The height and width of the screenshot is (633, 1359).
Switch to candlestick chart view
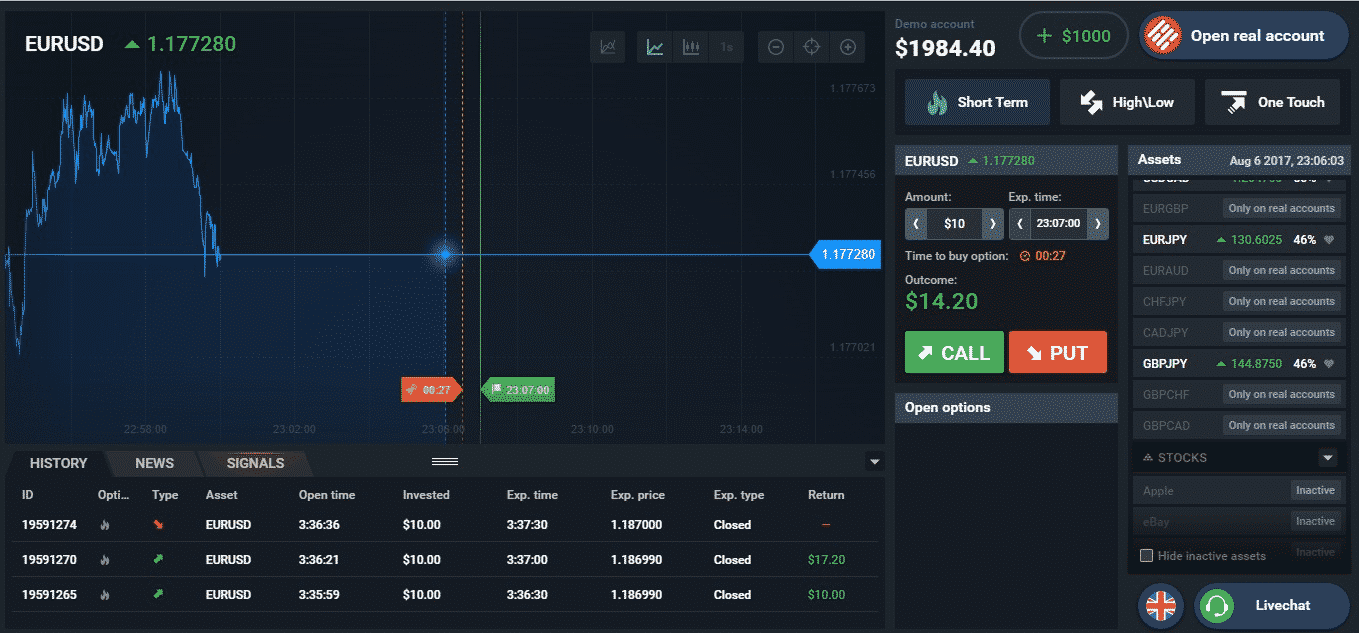690,47
